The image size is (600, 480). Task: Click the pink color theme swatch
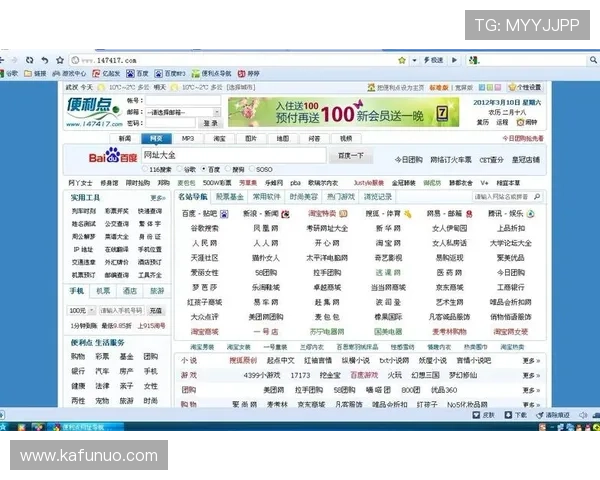(x=497, y=87)
